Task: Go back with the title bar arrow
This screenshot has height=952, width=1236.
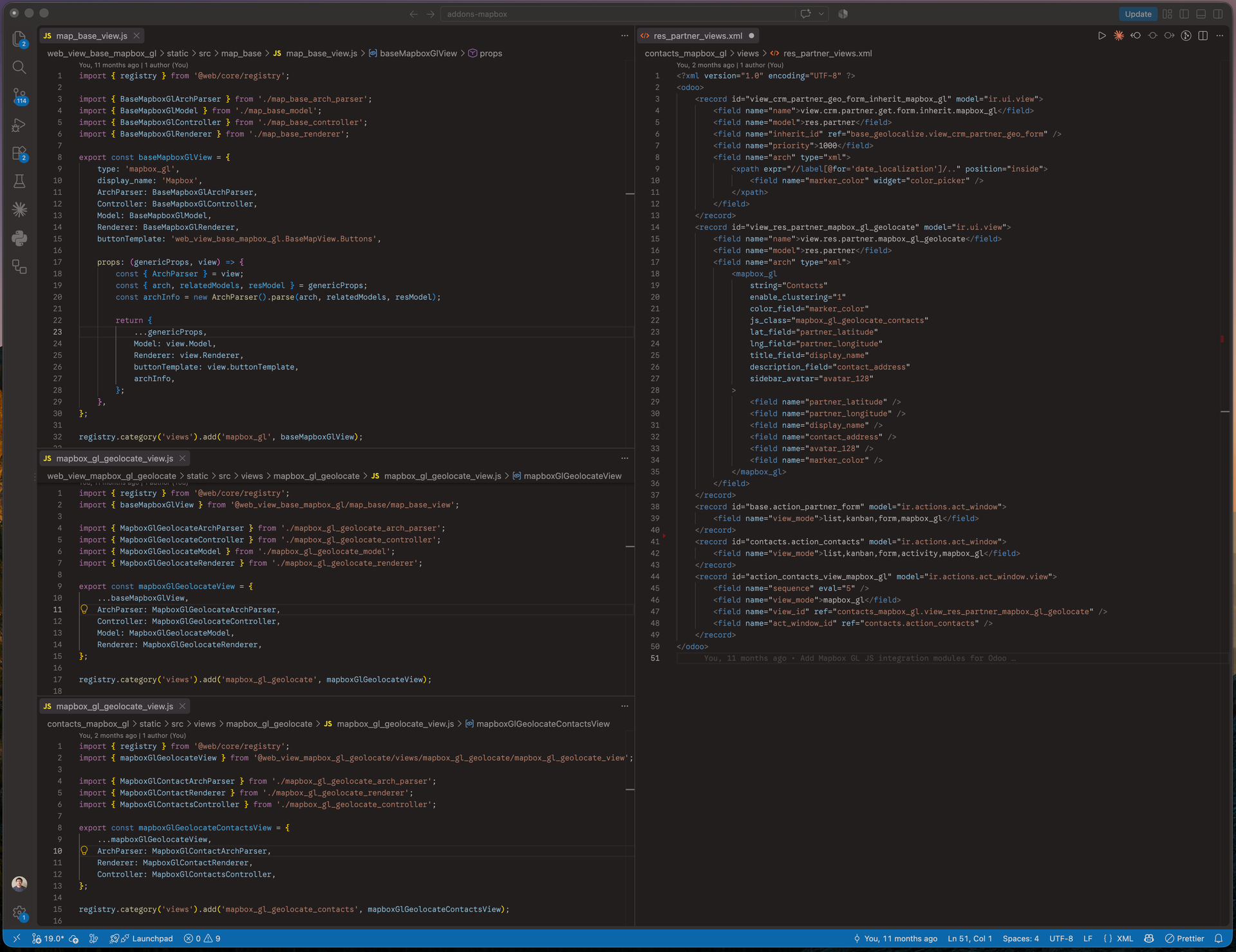Action: click(x=413, y=14)
